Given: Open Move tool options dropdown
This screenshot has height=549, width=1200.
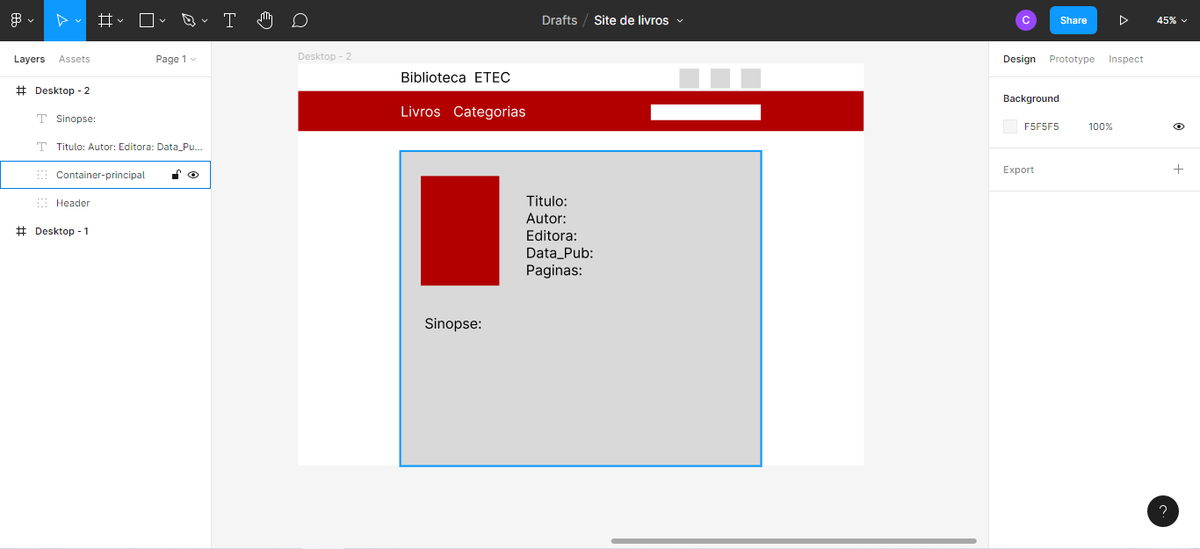Looking at the screenshot, I should 78,21.
